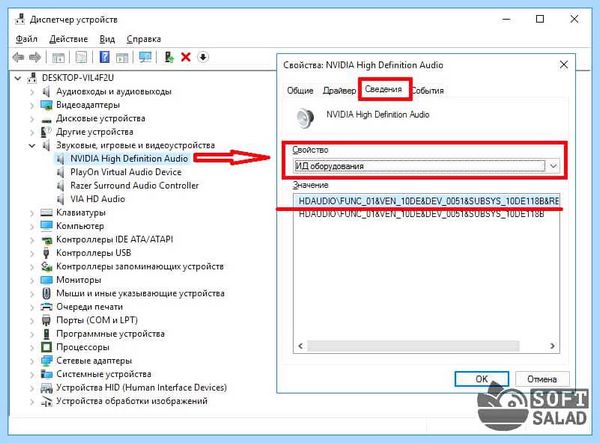This screenshot has width=600, height=443.
Task: Click the Properties toolbar icon
Action: [81, 57]
